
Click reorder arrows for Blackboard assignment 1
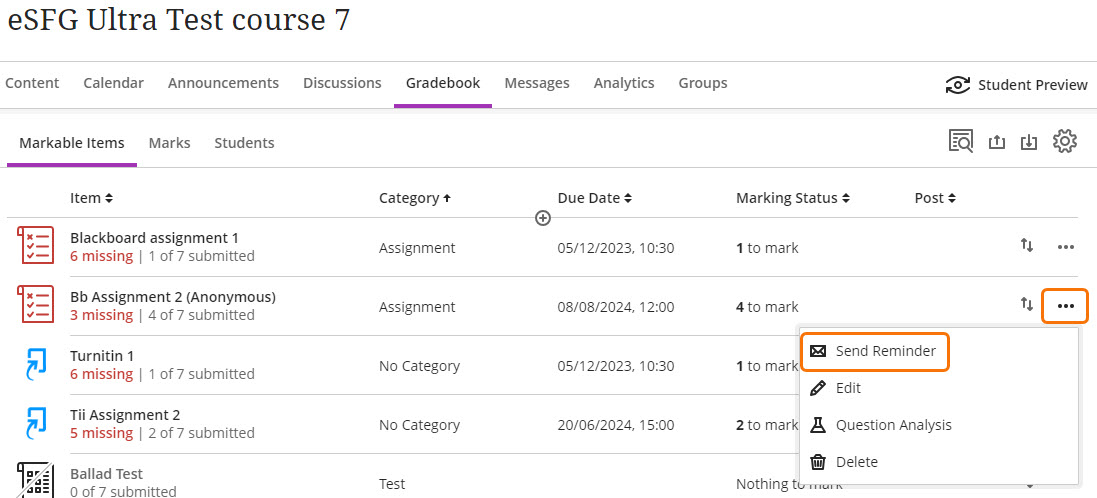(x=1026, y=246)
